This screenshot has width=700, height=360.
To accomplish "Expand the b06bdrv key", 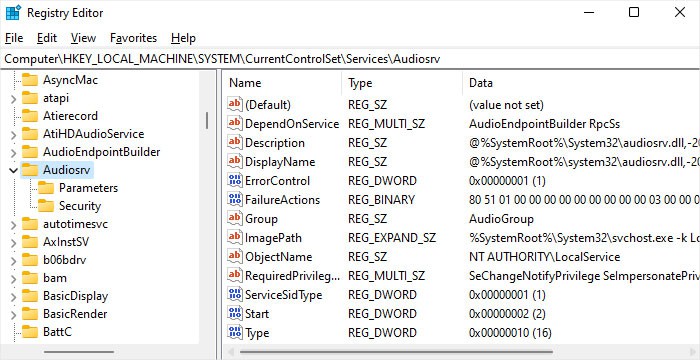I will (13, 260).
